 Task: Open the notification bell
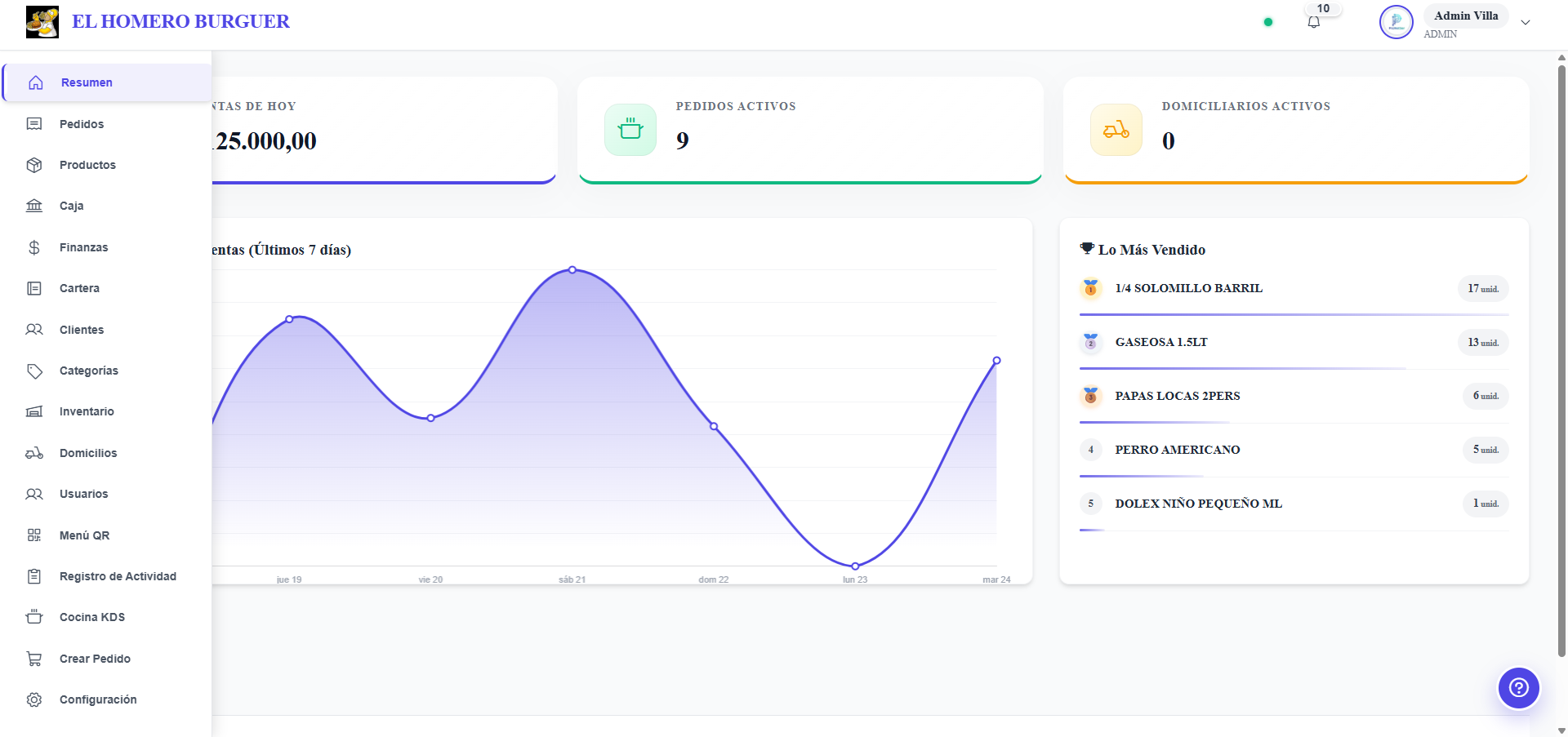tap(1313, 22)
